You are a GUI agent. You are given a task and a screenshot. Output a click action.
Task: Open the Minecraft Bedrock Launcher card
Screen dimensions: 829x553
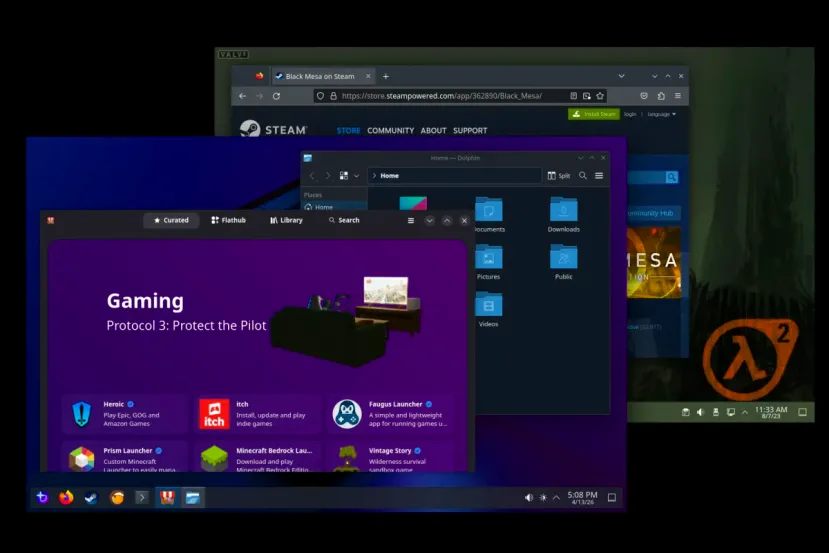click(257, 457)
